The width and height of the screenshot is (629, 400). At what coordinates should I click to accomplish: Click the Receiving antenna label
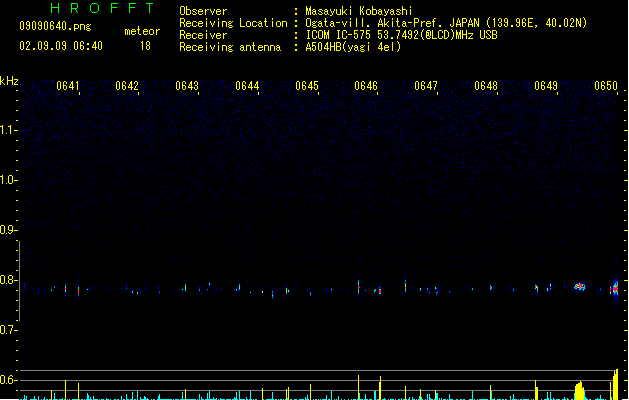point(230,47)
